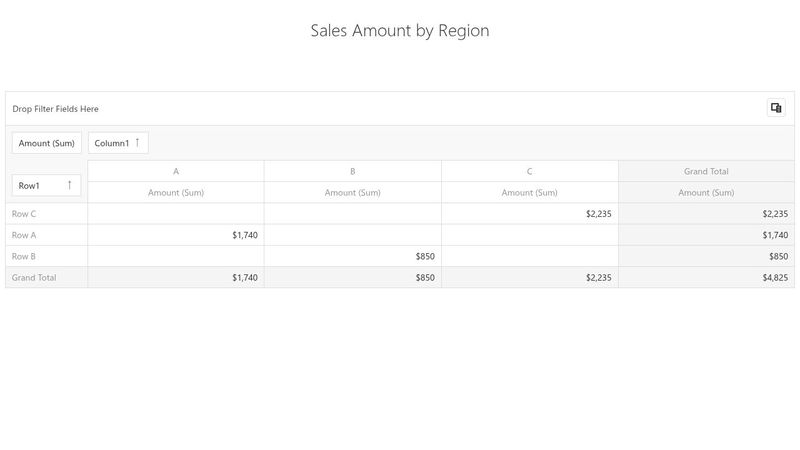Click the Grand Total column header

point(706,171)
